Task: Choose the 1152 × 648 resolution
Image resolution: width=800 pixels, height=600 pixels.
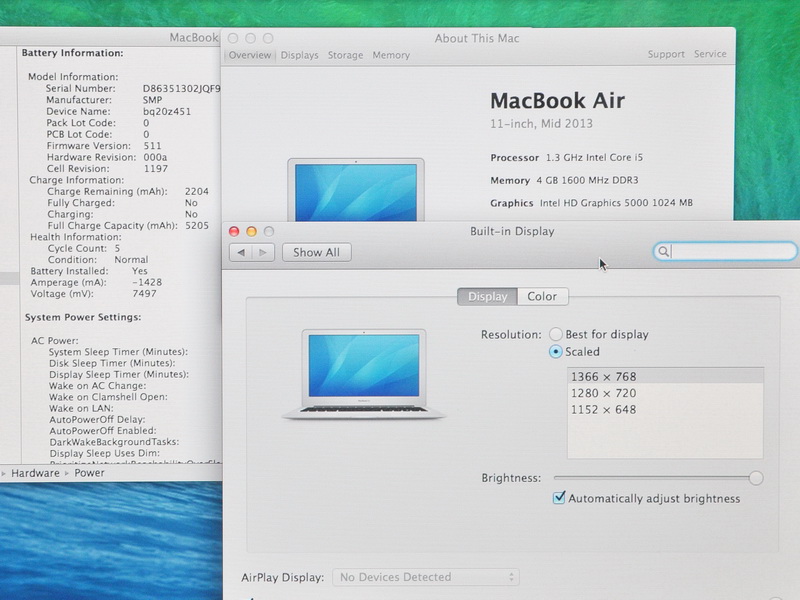Action: click(665, 410)
